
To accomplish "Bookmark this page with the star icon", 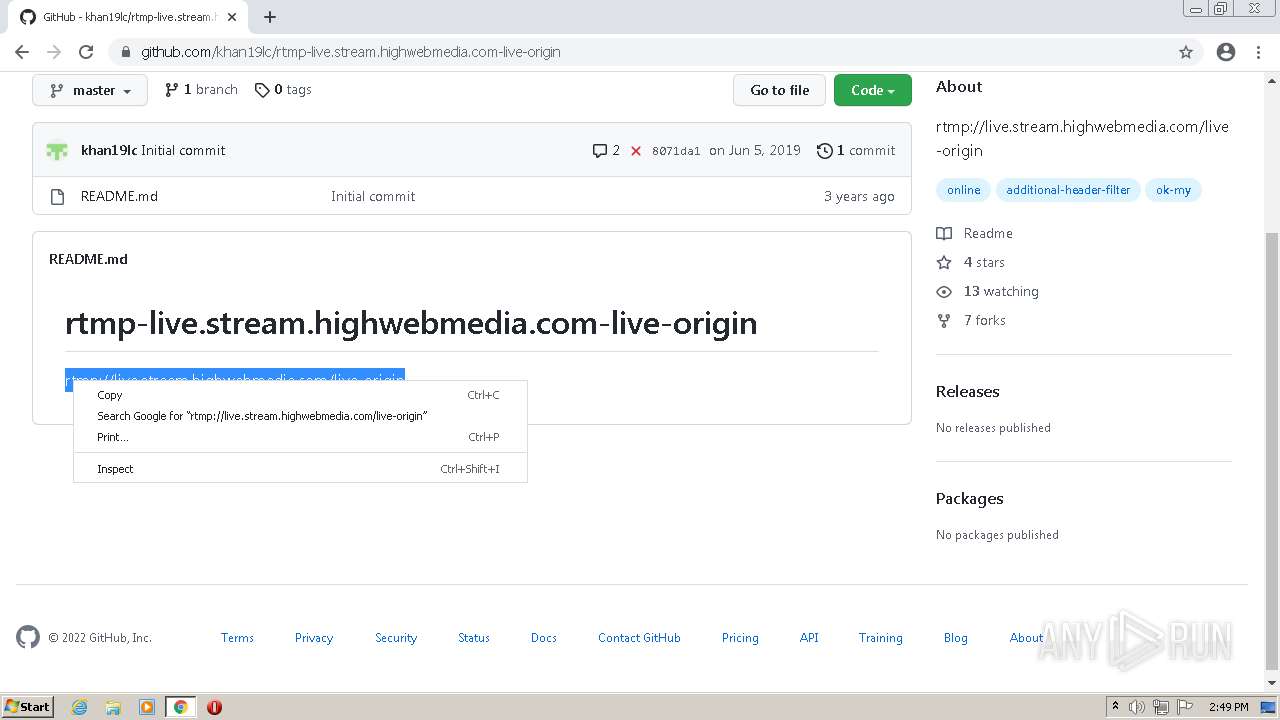I will point(1186,52).
